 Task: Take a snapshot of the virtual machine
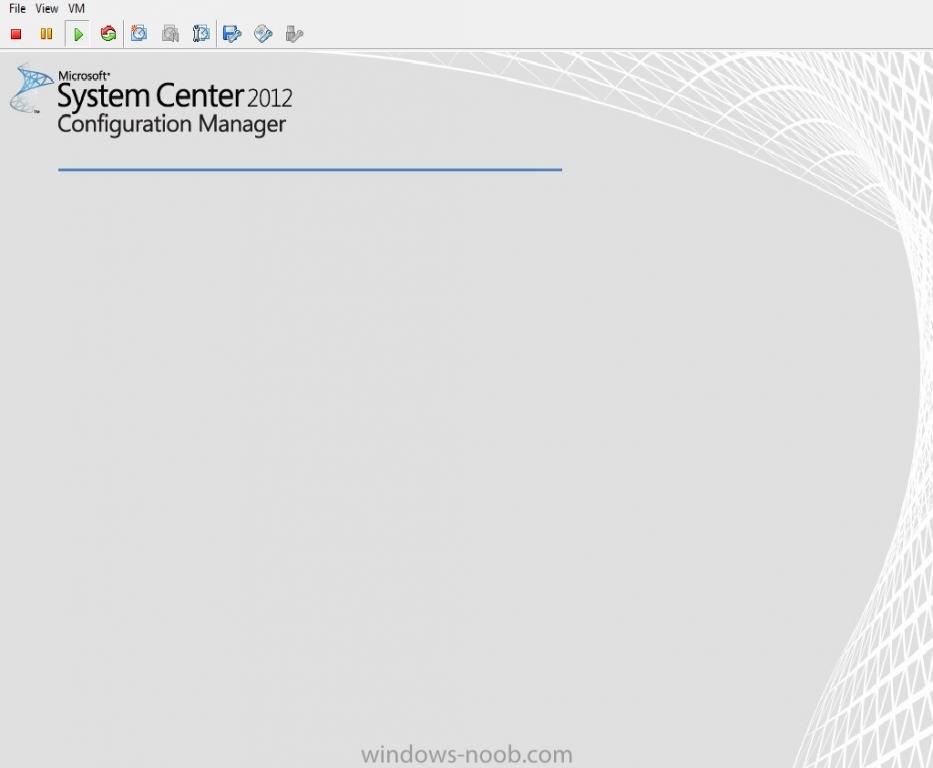tap(139, 33)
